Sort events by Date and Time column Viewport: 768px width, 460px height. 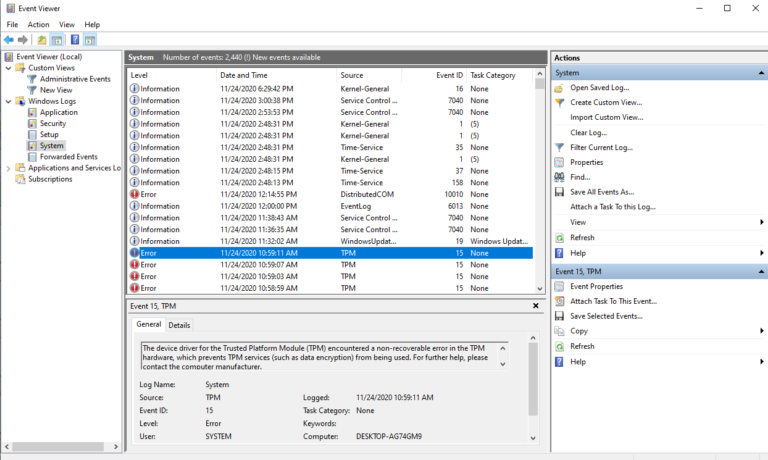point(276,75)
